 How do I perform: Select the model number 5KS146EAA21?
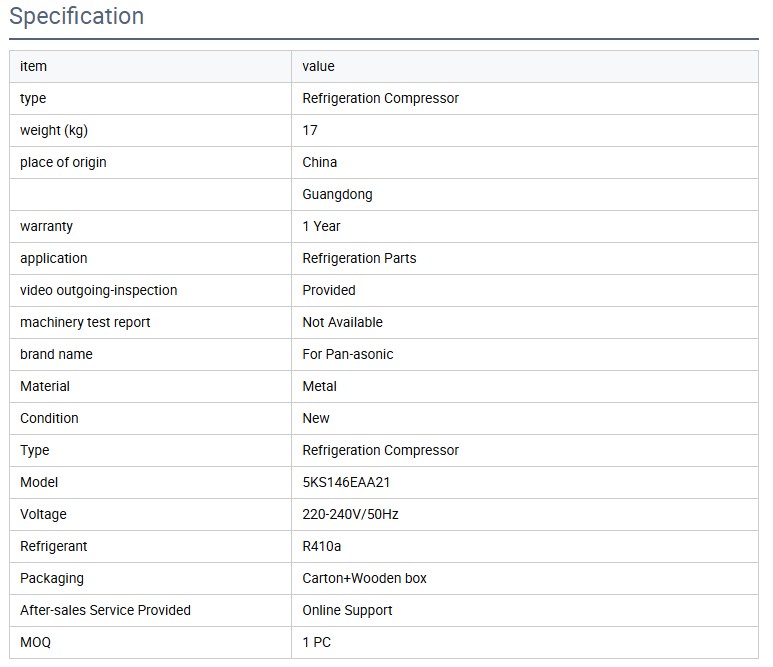tap(346, 482)
